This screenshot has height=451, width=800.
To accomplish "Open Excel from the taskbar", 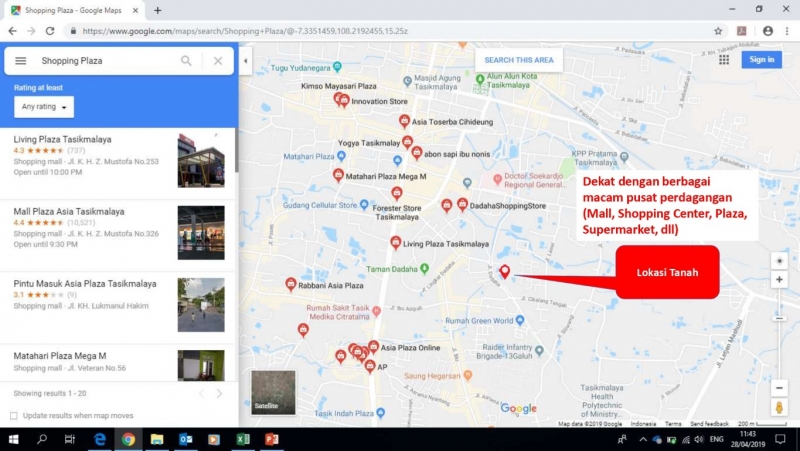I will pyautogui.click(x=243, y=439).
